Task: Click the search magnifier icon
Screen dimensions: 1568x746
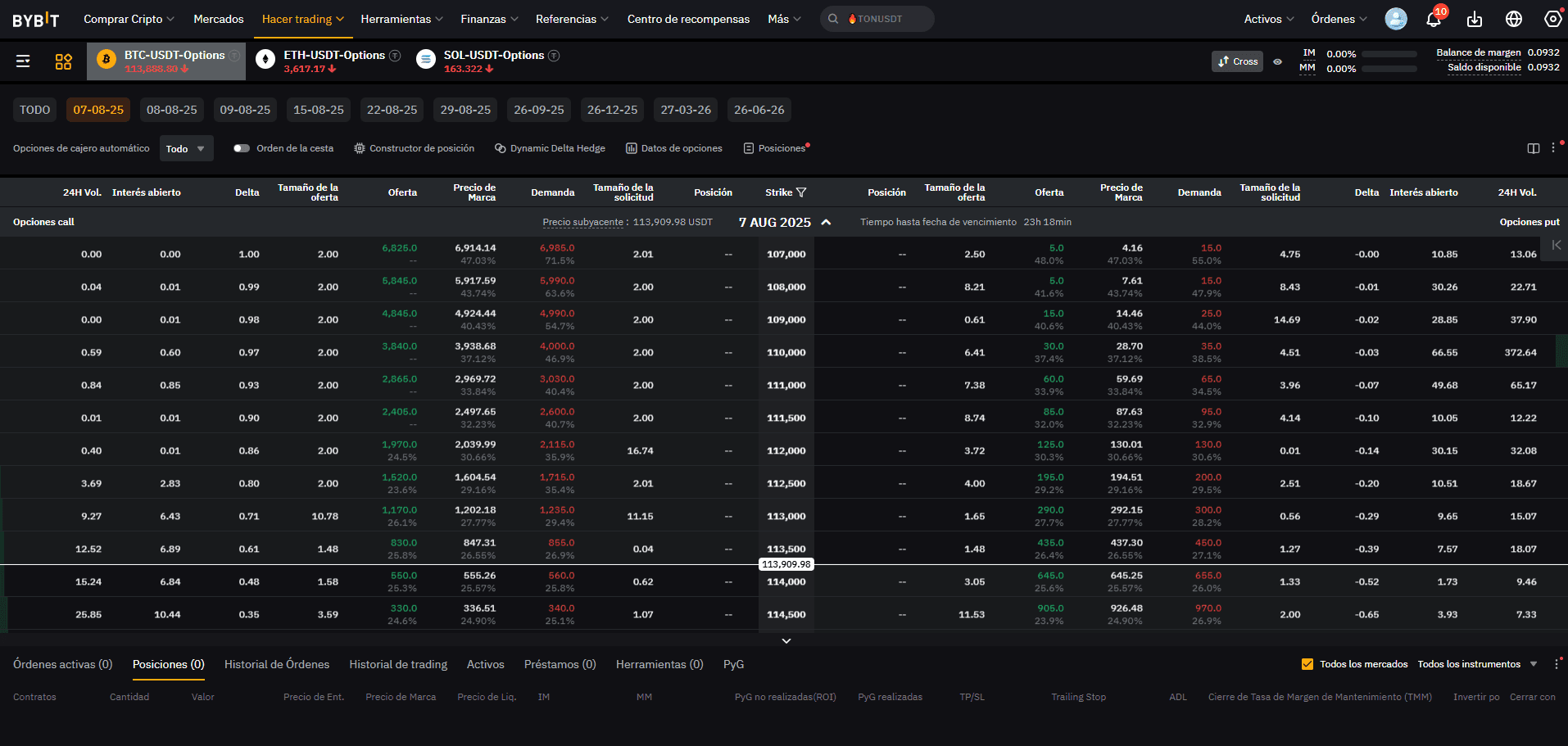Action: click(x=833, y=19)
